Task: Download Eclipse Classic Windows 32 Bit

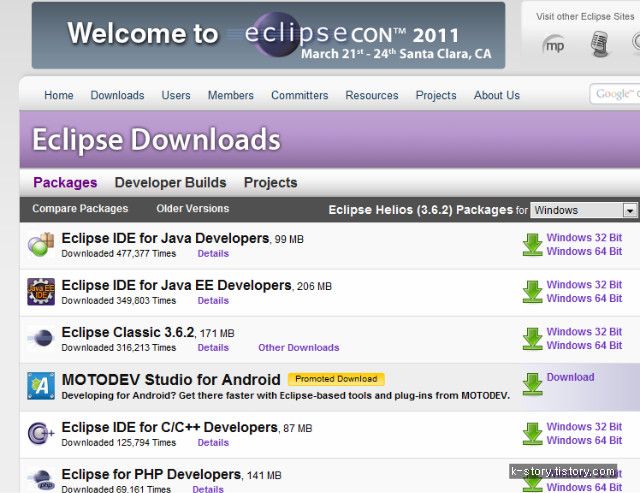Action: click(584, 332)
